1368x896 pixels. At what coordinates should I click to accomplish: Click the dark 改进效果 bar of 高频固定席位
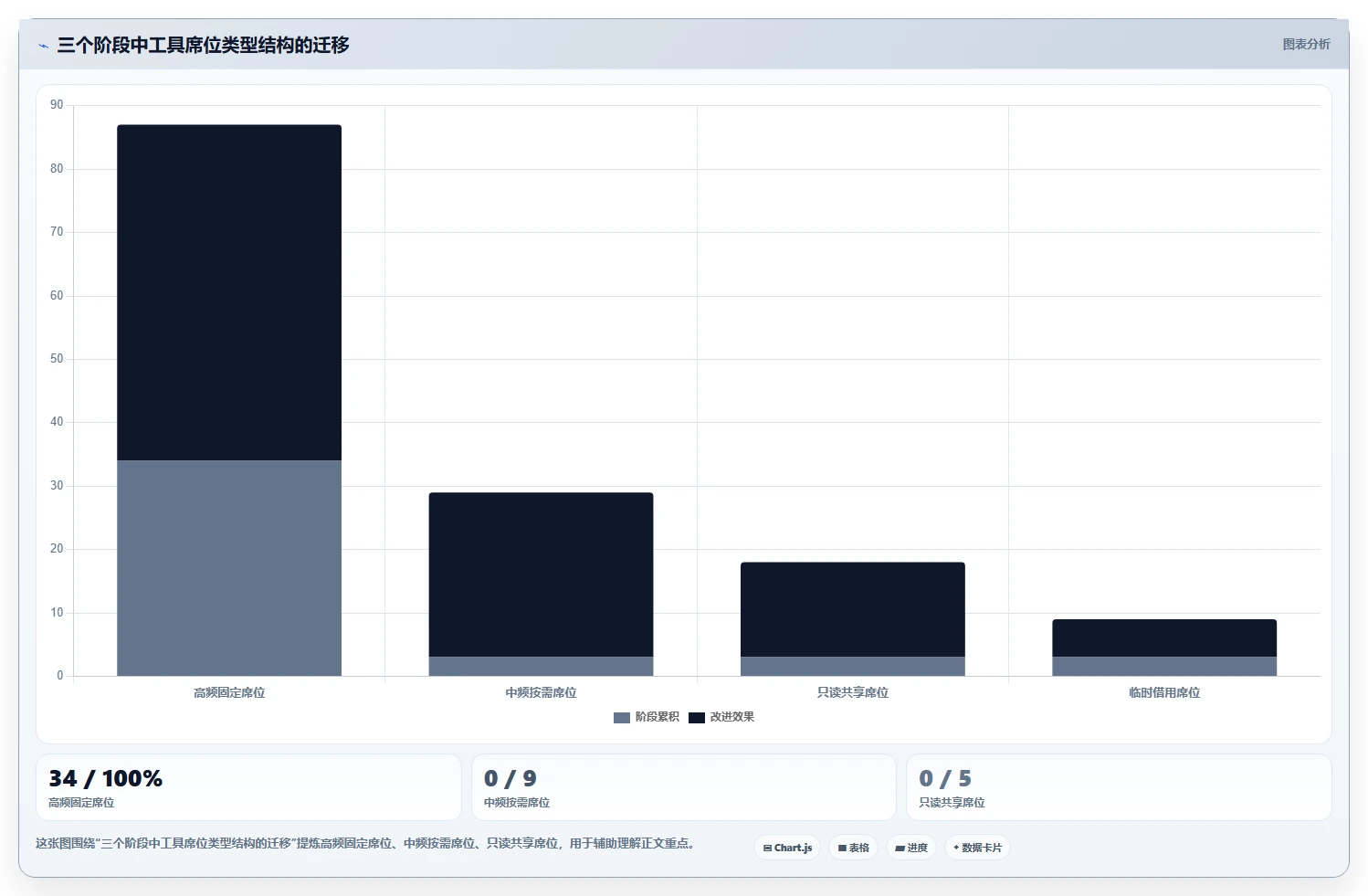229,292
